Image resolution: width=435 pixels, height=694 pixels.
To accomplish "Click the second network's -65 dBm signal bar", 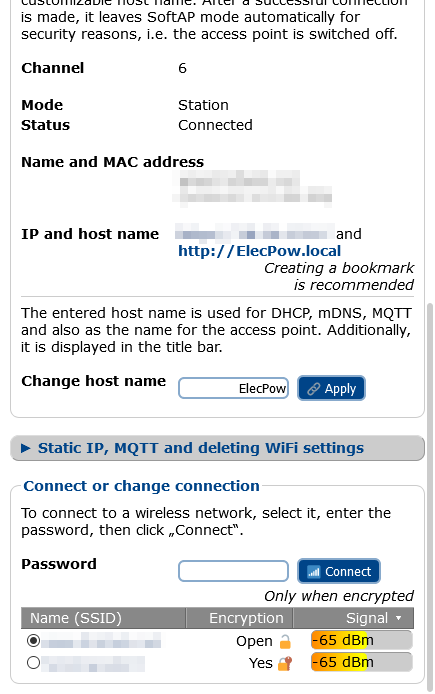I will [x=362, y=662].
